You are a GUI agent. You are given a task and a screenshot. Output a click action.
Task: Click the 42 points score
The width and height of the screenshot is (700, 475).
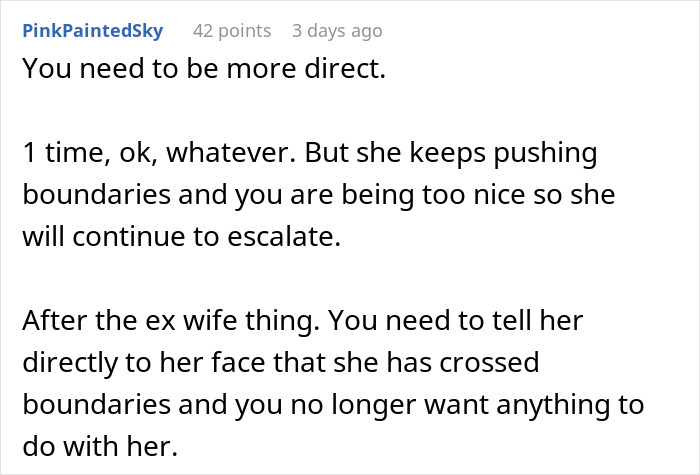pyautogui.click(x=231, y=31)
